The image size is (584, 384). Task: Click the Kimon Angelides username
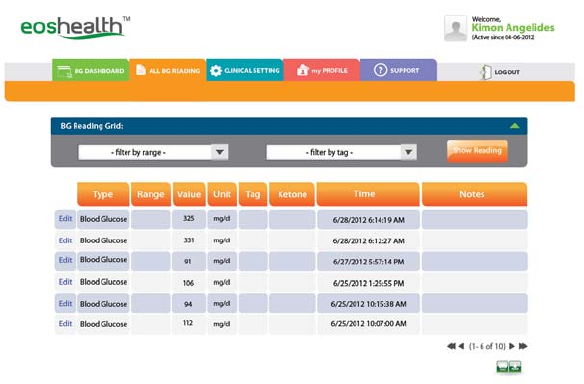[x=513, y=28]
